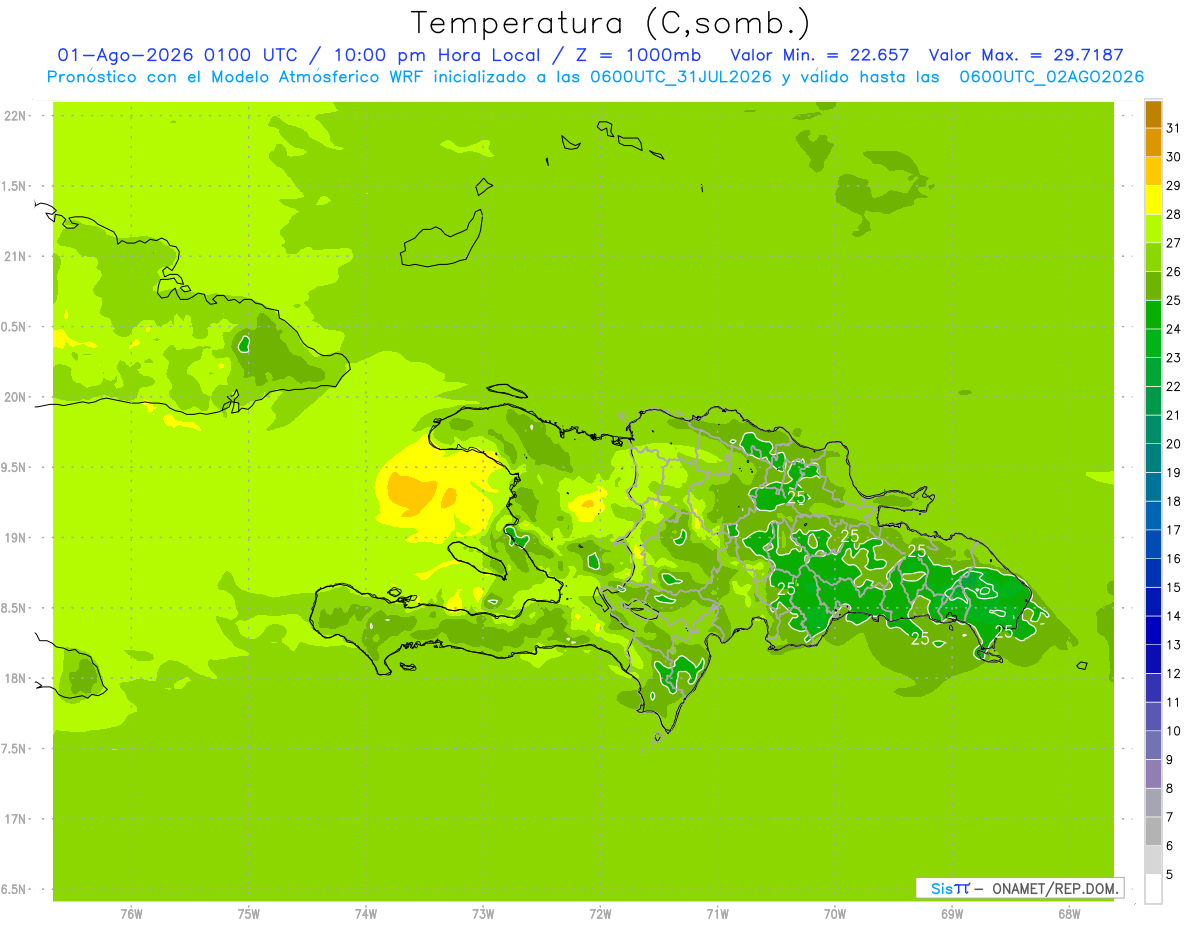Pick the dark orange legend band above 31
Viewport: 1200px width, 927px height.
pos(1153,114)
